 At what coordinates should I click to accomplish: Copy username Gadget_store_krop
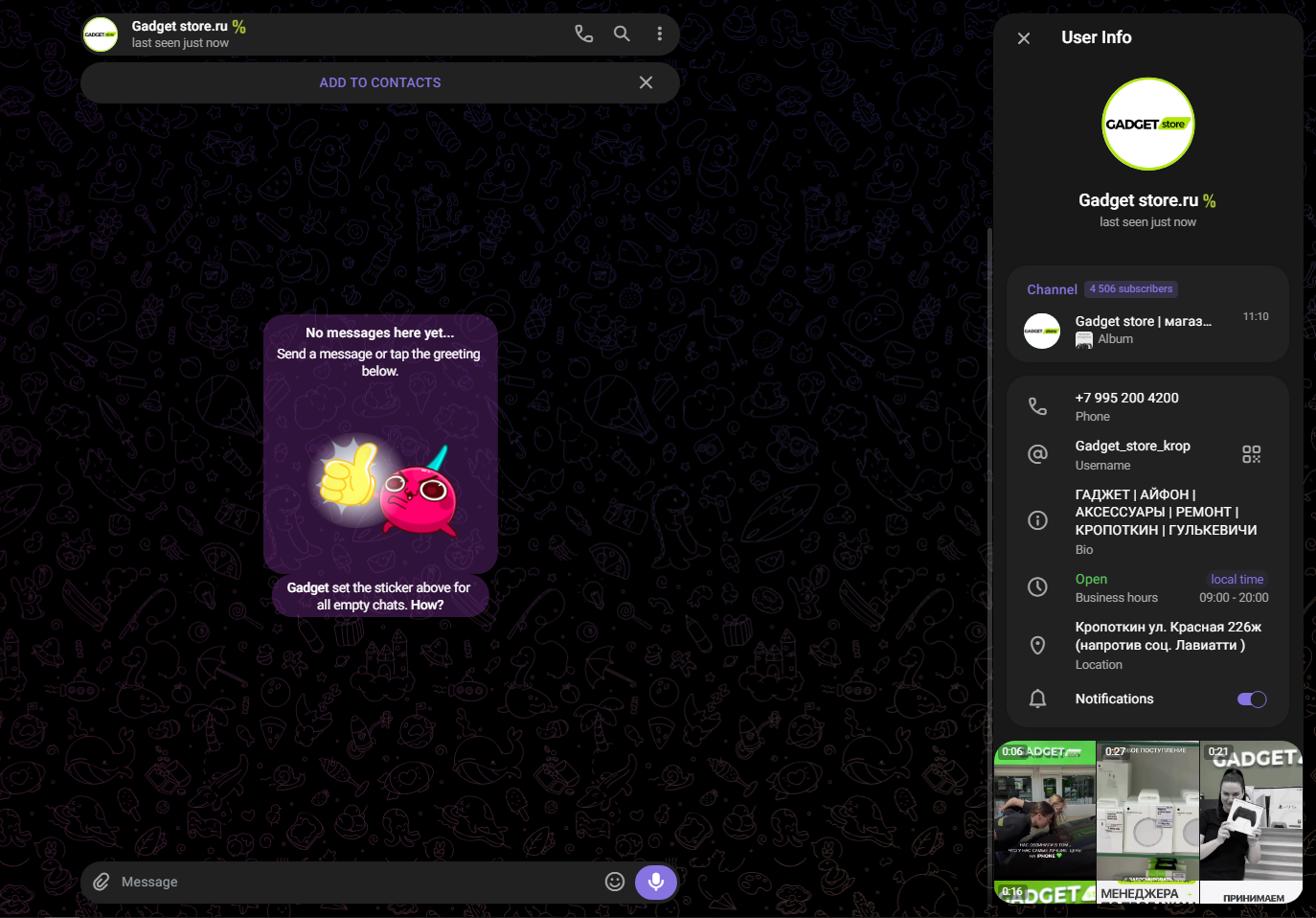(1133, 446)
